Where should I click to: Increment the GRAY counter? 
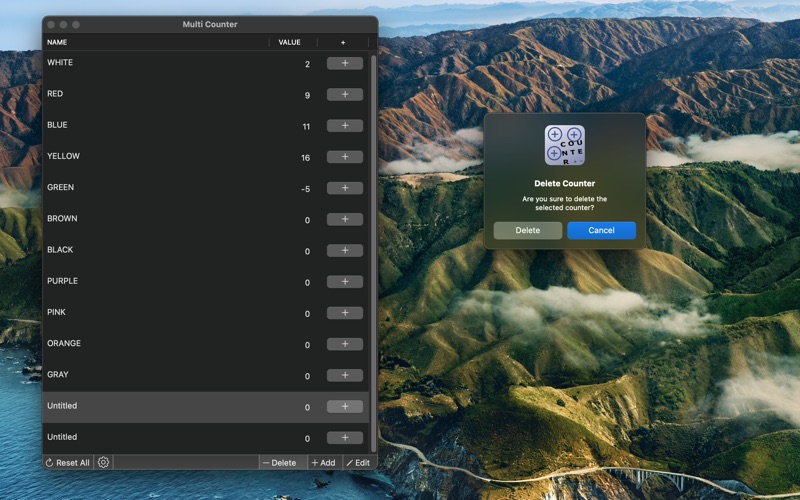pos(344,375)
